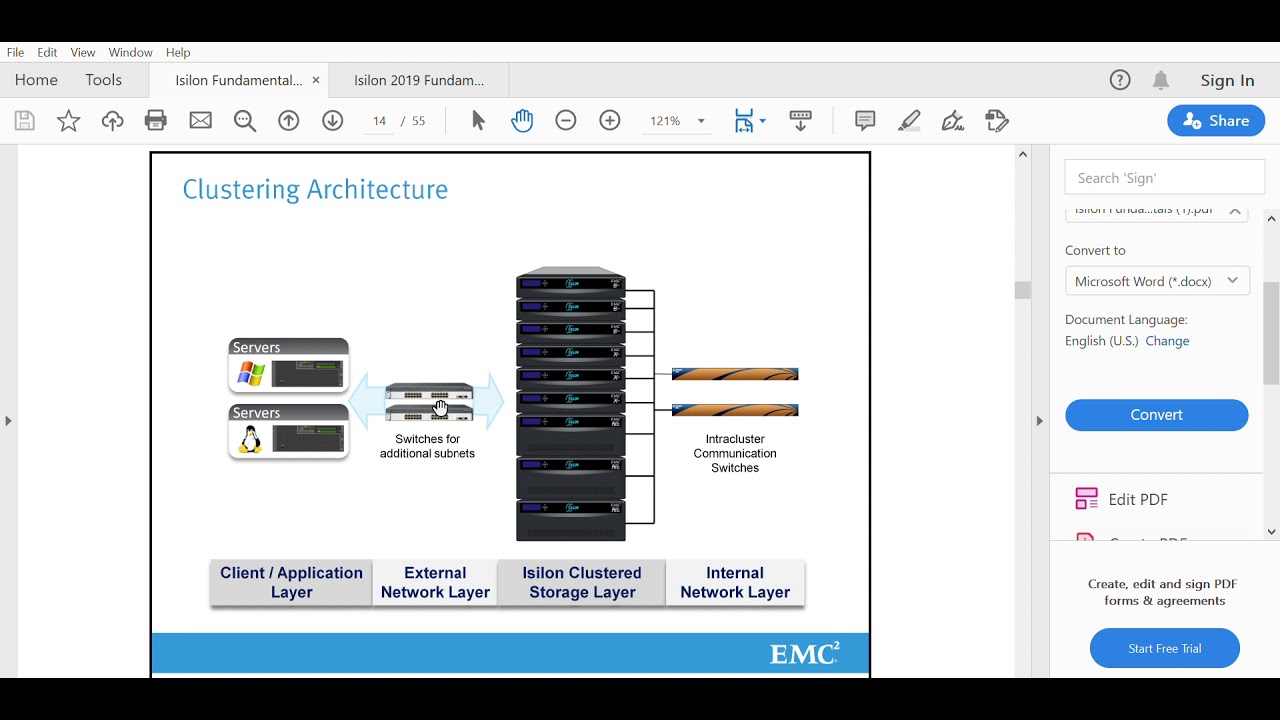Select the highlighter pen tool
This screenshot has width=1280, height=720.
click(x=909, y=121)
